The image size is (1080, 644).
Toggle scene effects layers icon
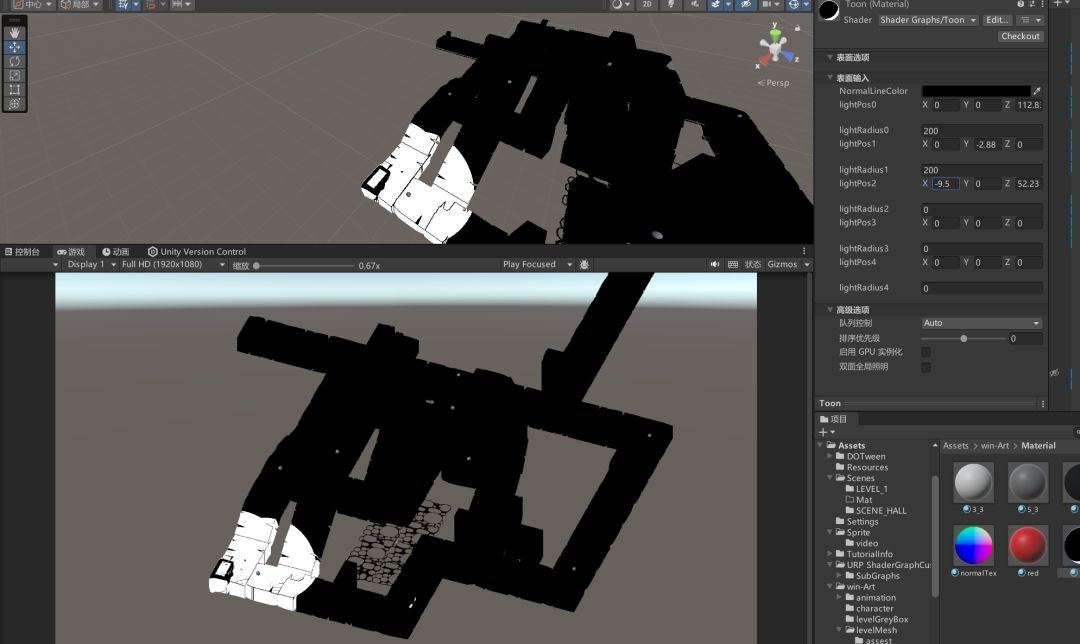[716, 4]
